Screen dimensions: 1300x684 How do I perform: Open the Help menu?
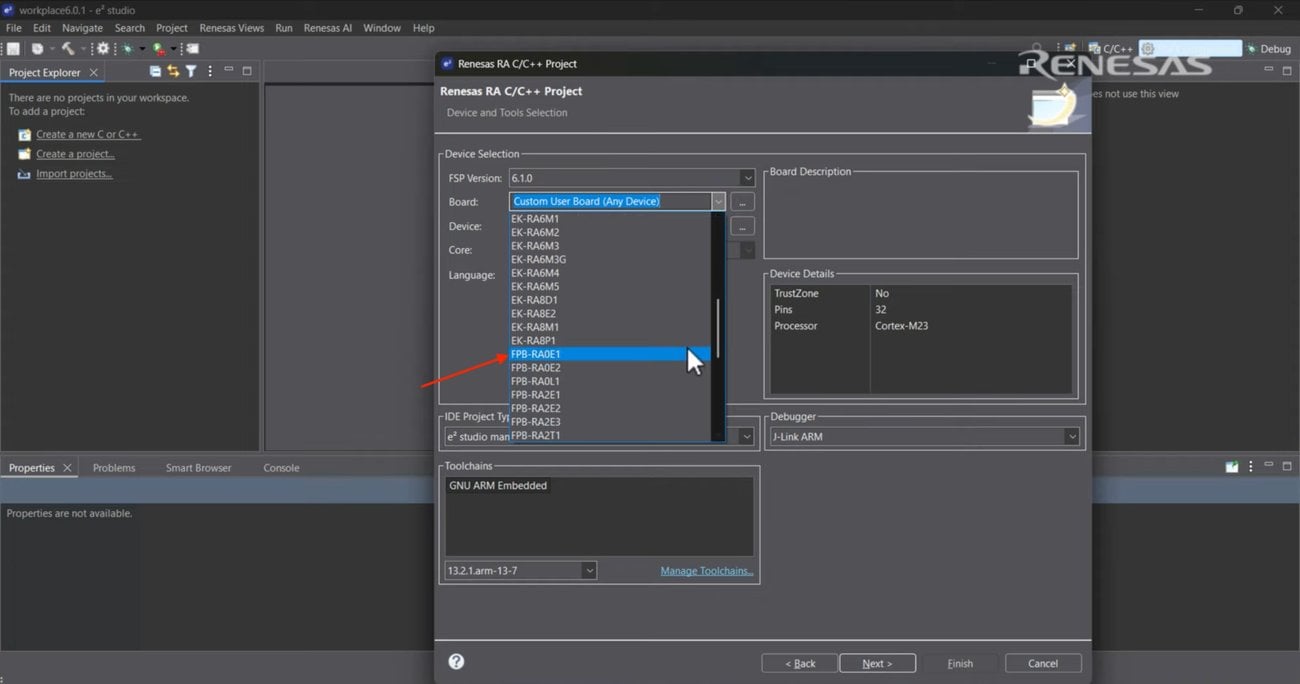[424, 28]
